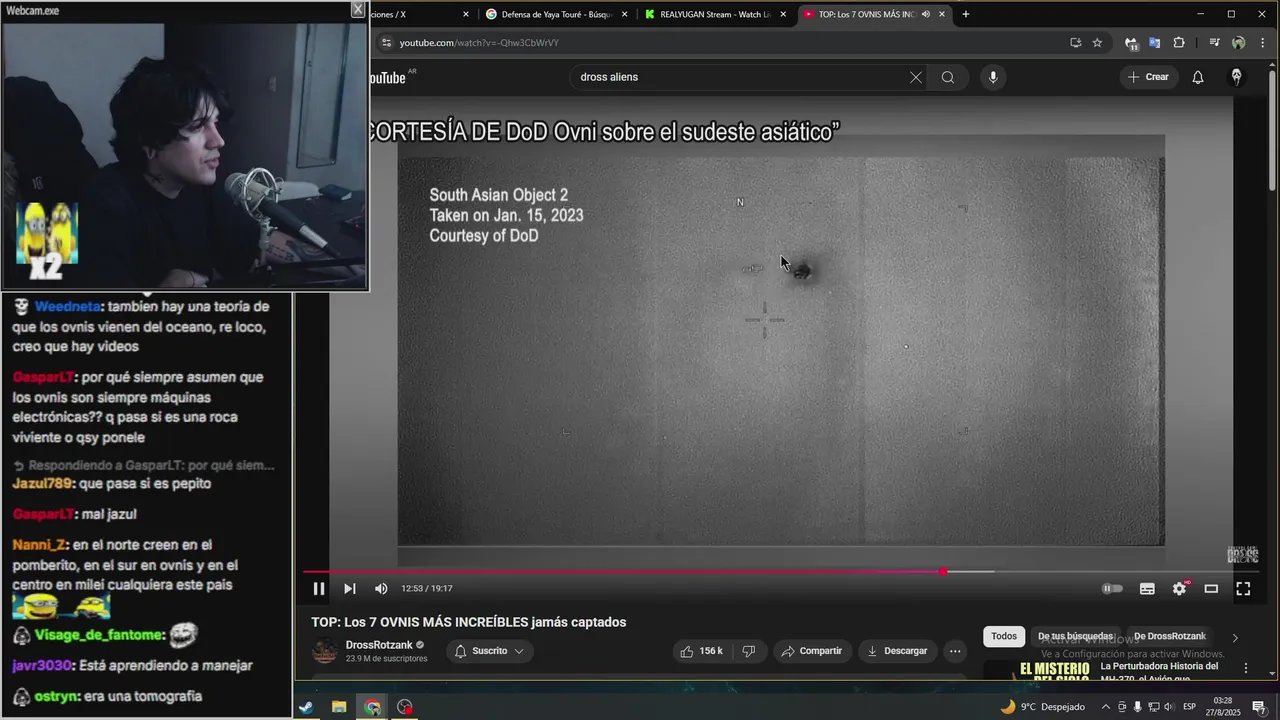Switch to REALYUGAN Stream tab

715,14
